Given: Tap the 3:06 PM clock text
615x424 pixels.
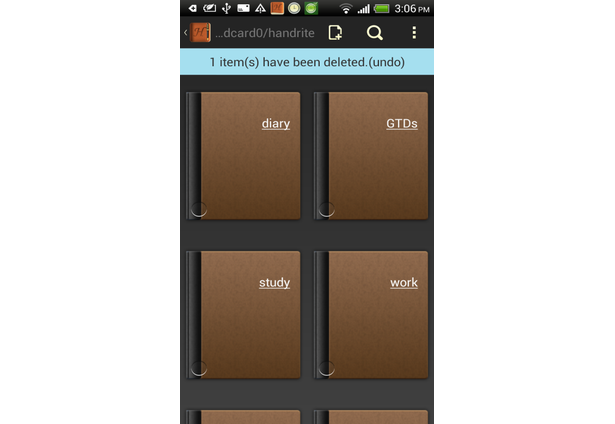Looking at the screenshot, I should click(x=412, y=9).
